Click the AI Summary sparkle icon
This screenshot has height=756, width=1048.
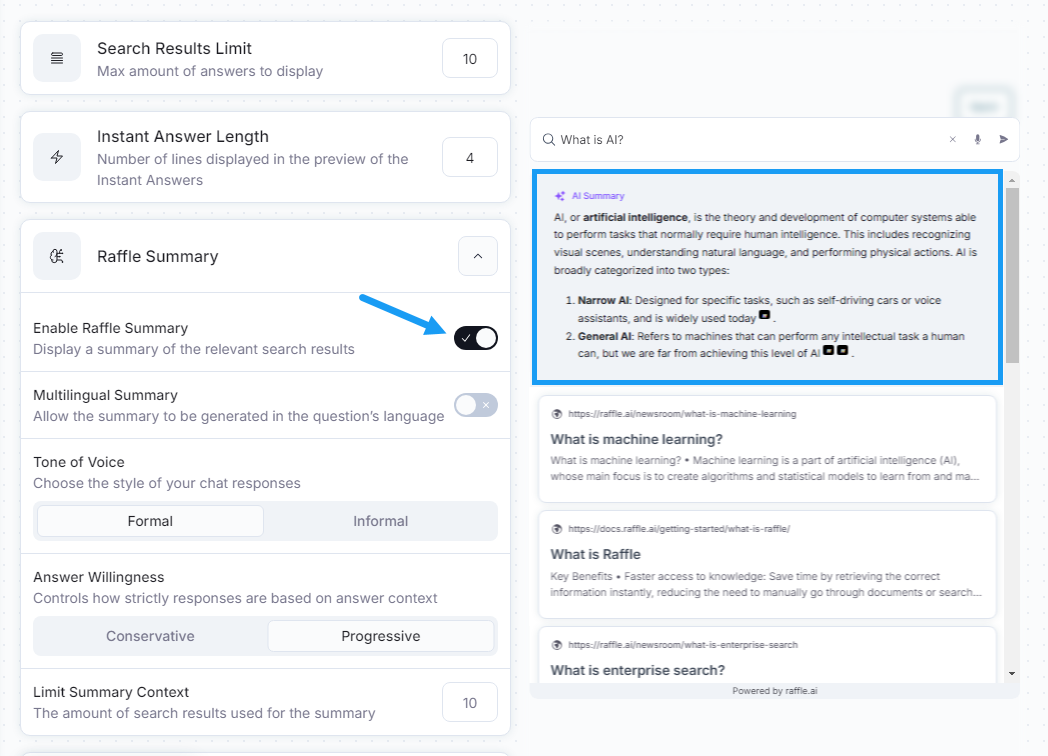pyautogui.click(x=559, y=196)
